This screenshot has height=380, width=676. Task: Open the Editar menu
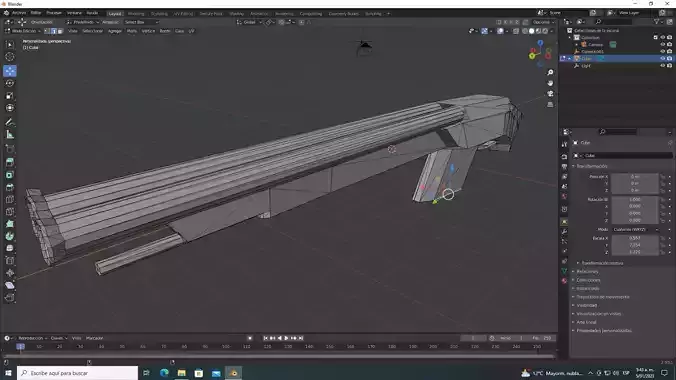36,13
